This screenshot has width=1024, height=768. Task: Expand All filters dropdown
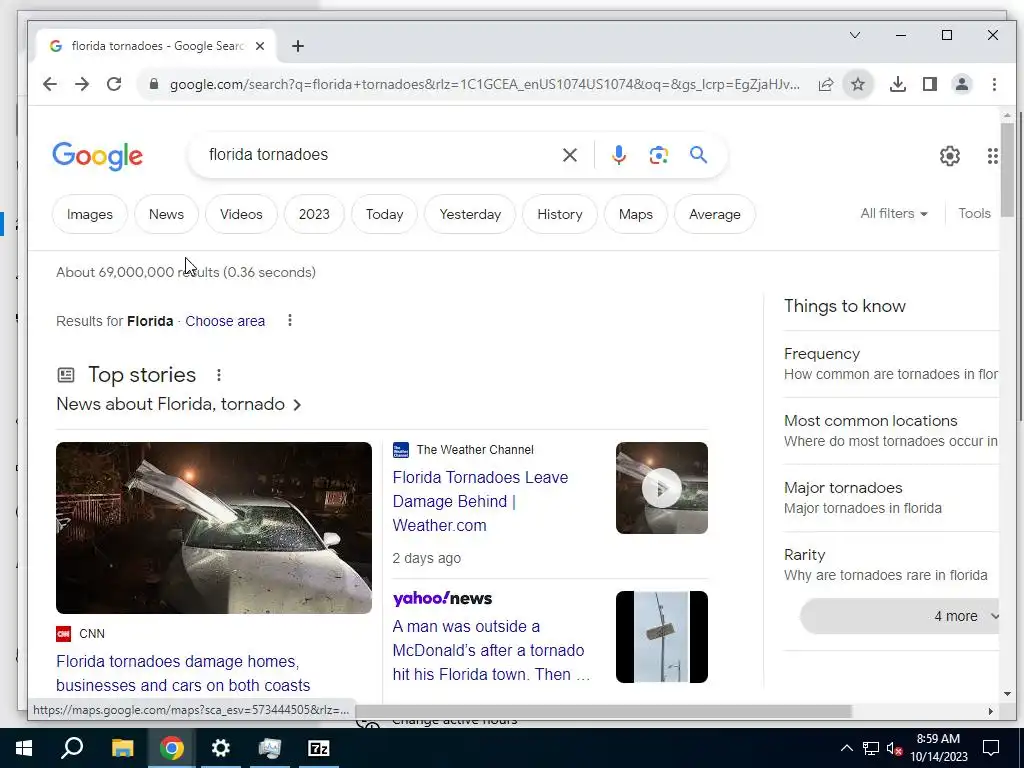[x=893, y=214]
